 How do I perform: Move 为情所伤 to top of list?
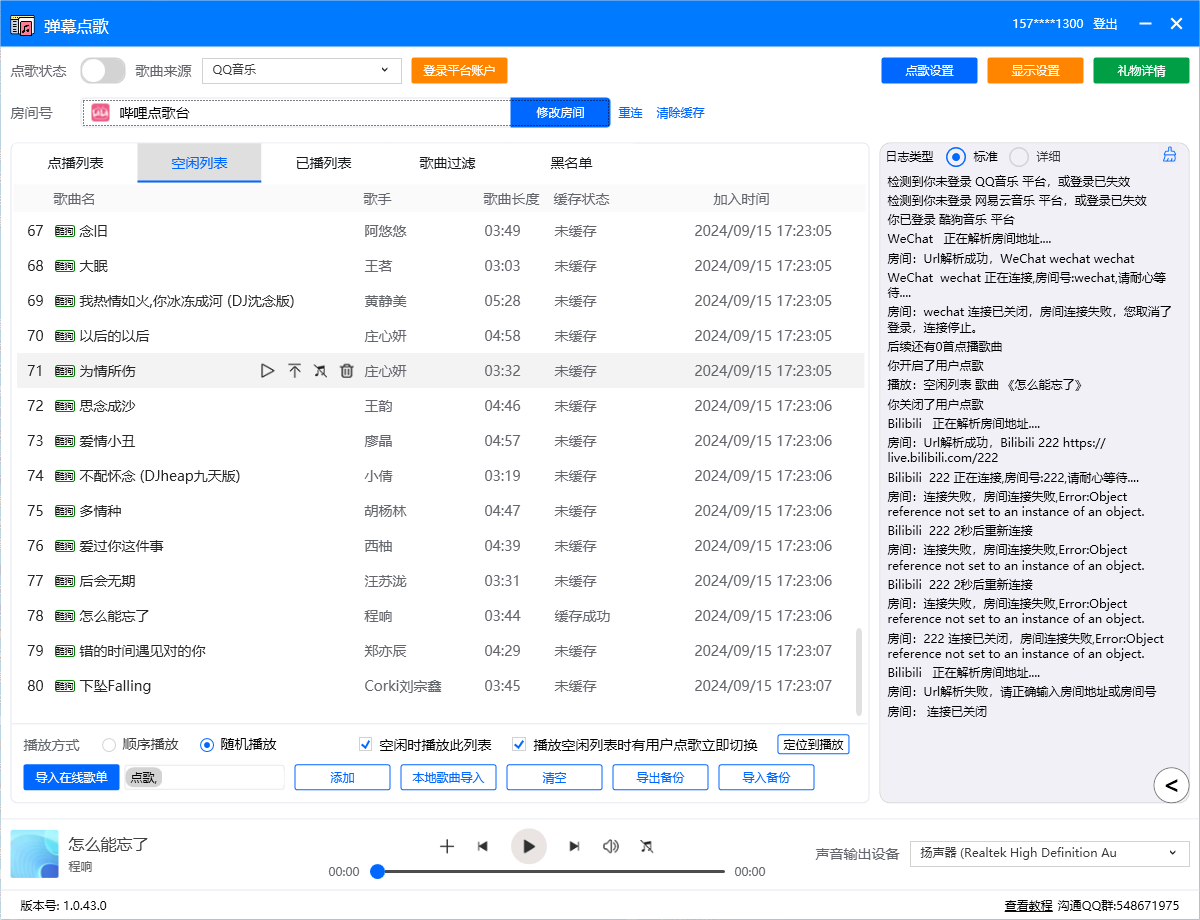pyautogui.click(x=294, y=371)
